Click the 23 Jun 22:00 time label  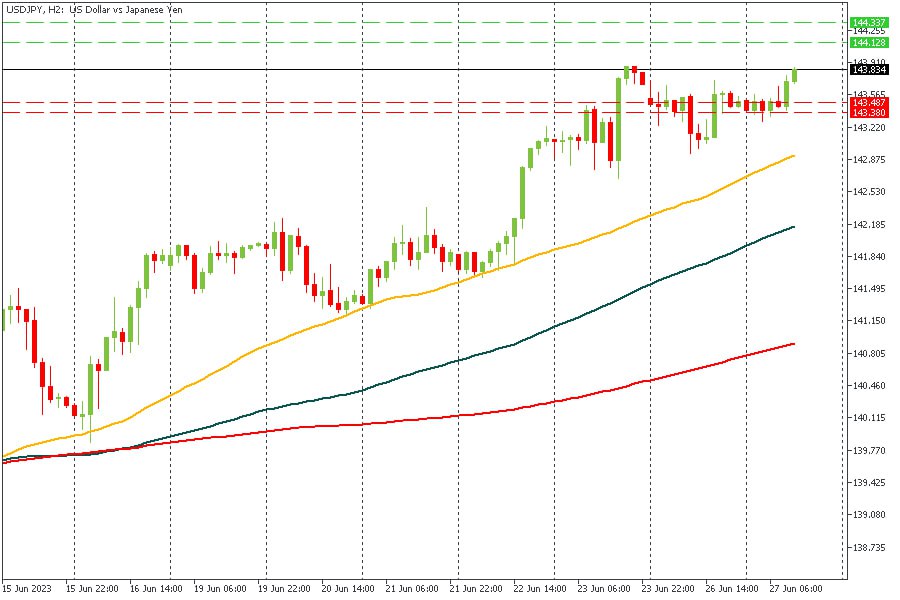point(668,589)
